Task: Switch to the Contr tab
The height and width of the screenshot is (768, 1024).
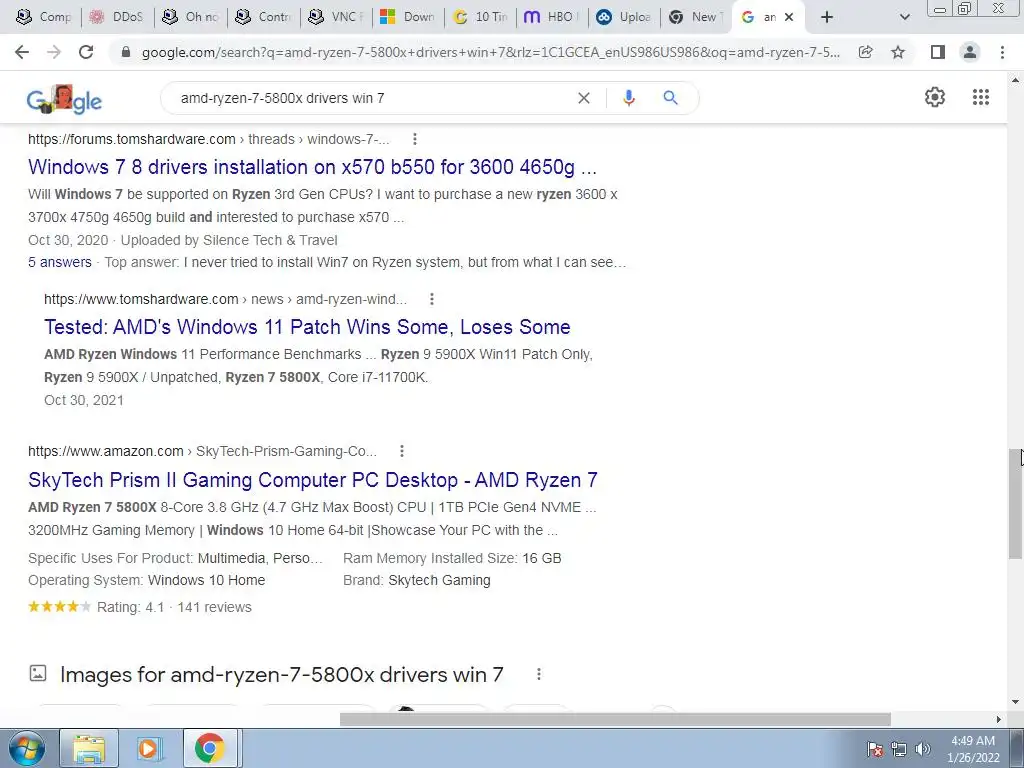Action: tap(264, 17)
